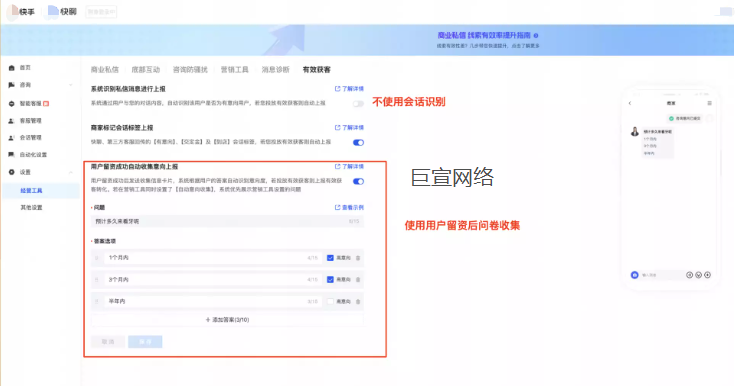This screenshot has height=392, width=739.
Task: Select 经营工具 in the sidebar submenu
Action: [x=40, y=191]
